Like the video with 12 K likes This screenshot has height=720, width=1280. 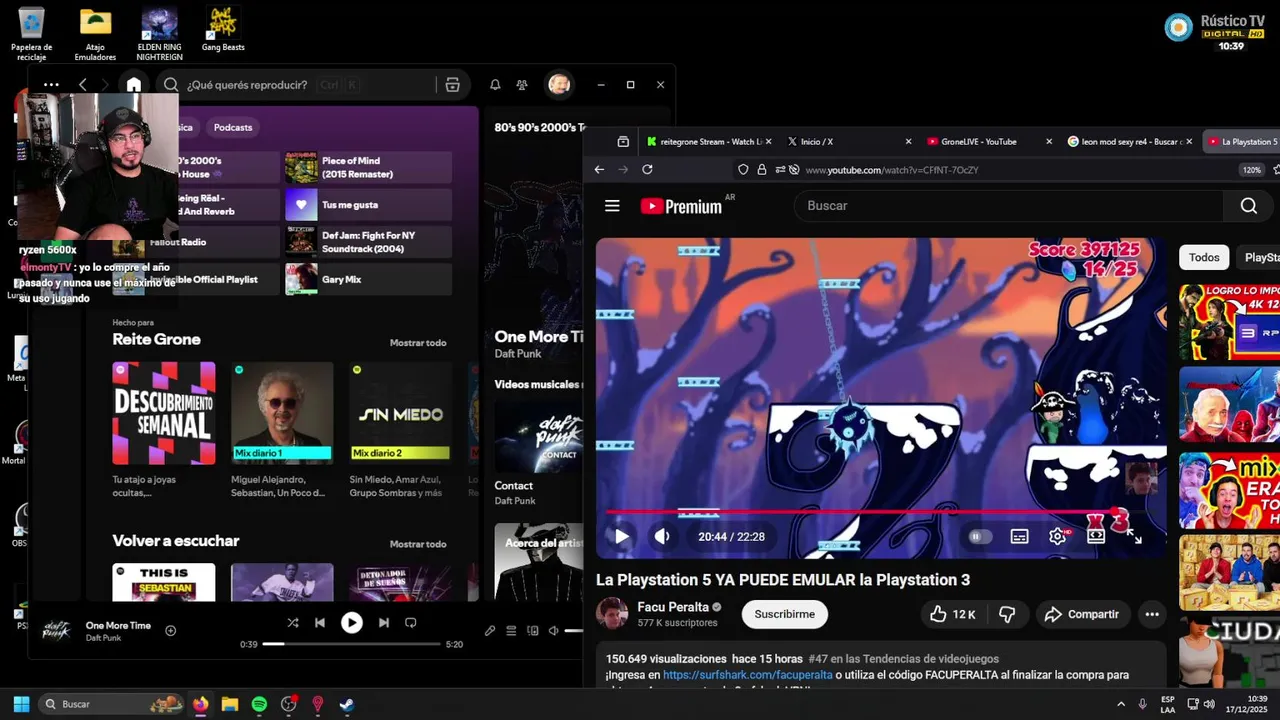pos(953,614)
